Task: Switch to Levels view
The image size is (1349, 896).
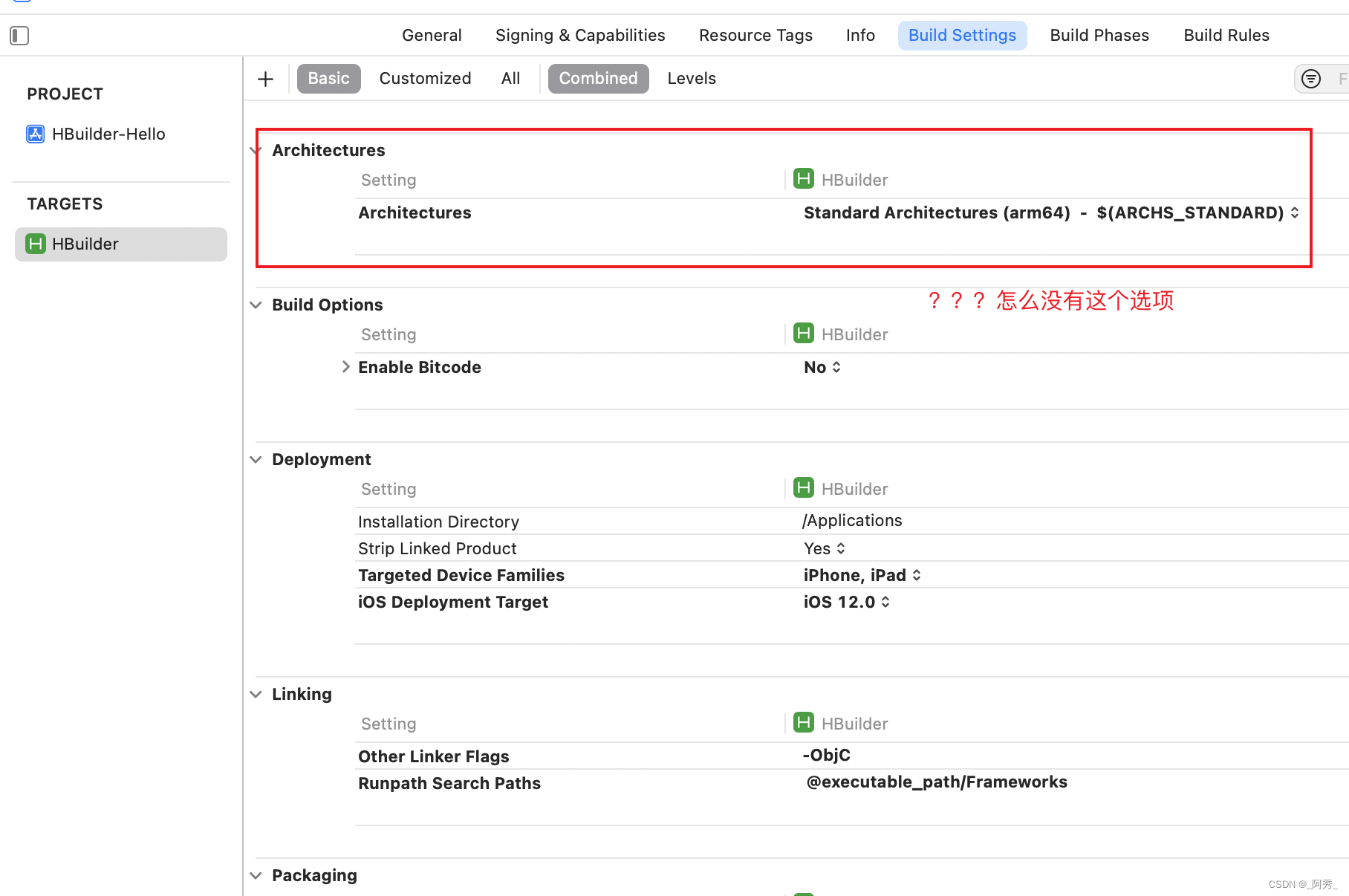Action: click(692, 79)
